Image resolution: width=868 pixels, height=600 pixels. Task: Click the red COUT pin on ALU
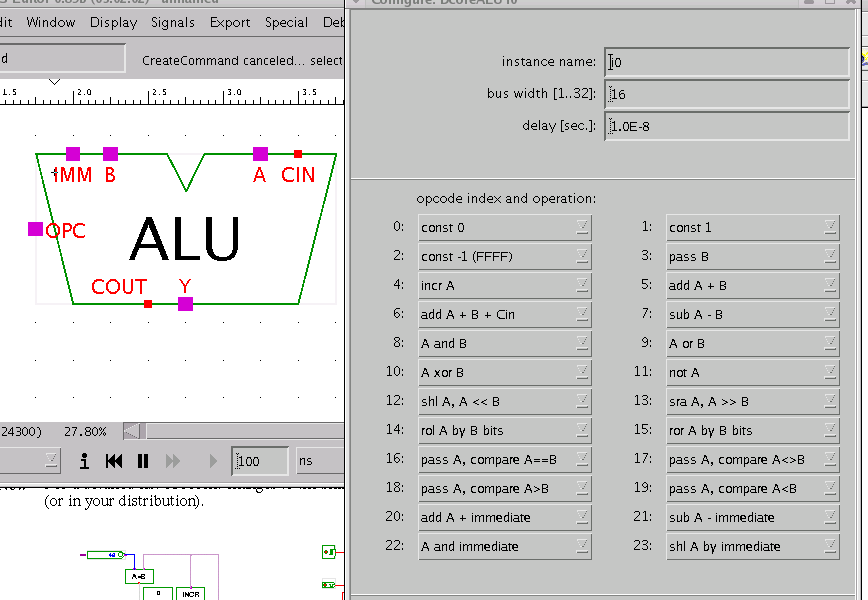tap(148, 303)
